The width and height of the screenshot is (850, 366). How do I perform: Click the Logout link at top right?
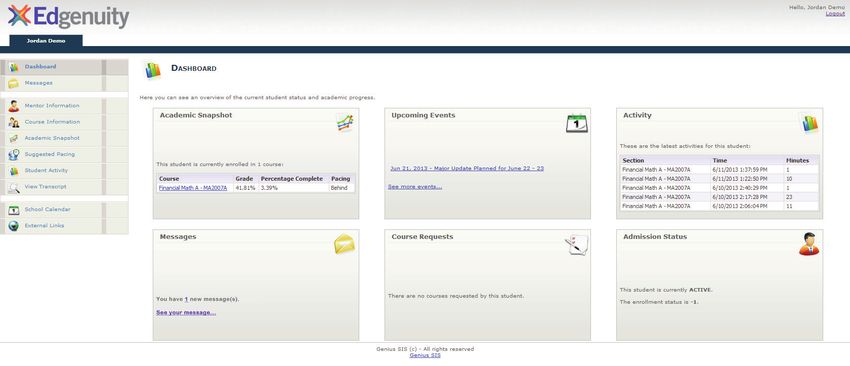[835, 14]
